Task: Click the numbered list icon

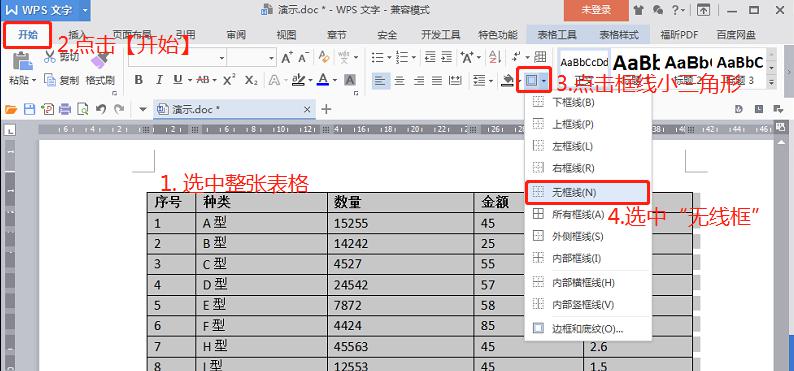Action: pyautogui.click(x=402, y=57)
